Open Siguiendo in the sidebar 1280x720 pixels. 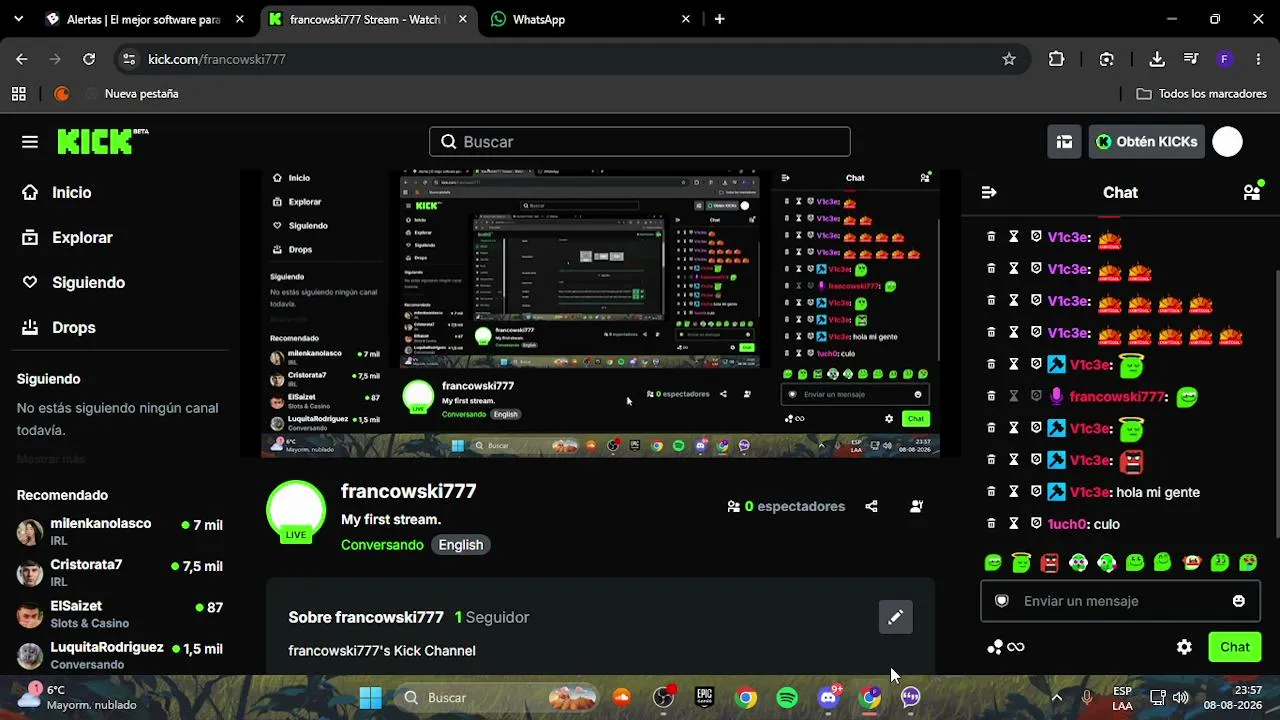tap(74, 282)
